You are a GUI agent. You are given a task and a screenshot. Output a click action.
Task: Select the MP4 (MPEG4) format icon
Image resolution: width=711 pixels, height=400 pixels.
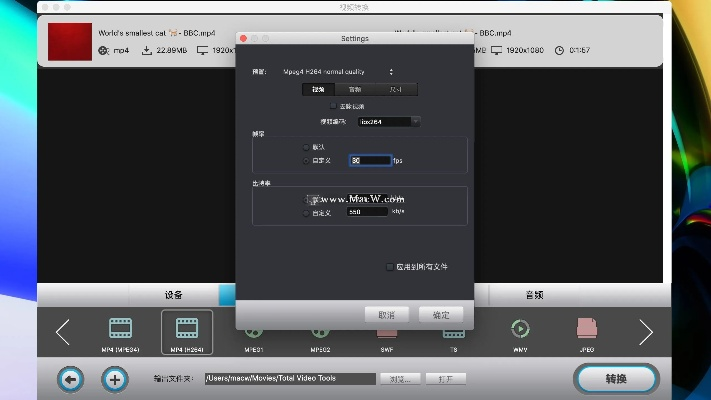tap(120, 331)
